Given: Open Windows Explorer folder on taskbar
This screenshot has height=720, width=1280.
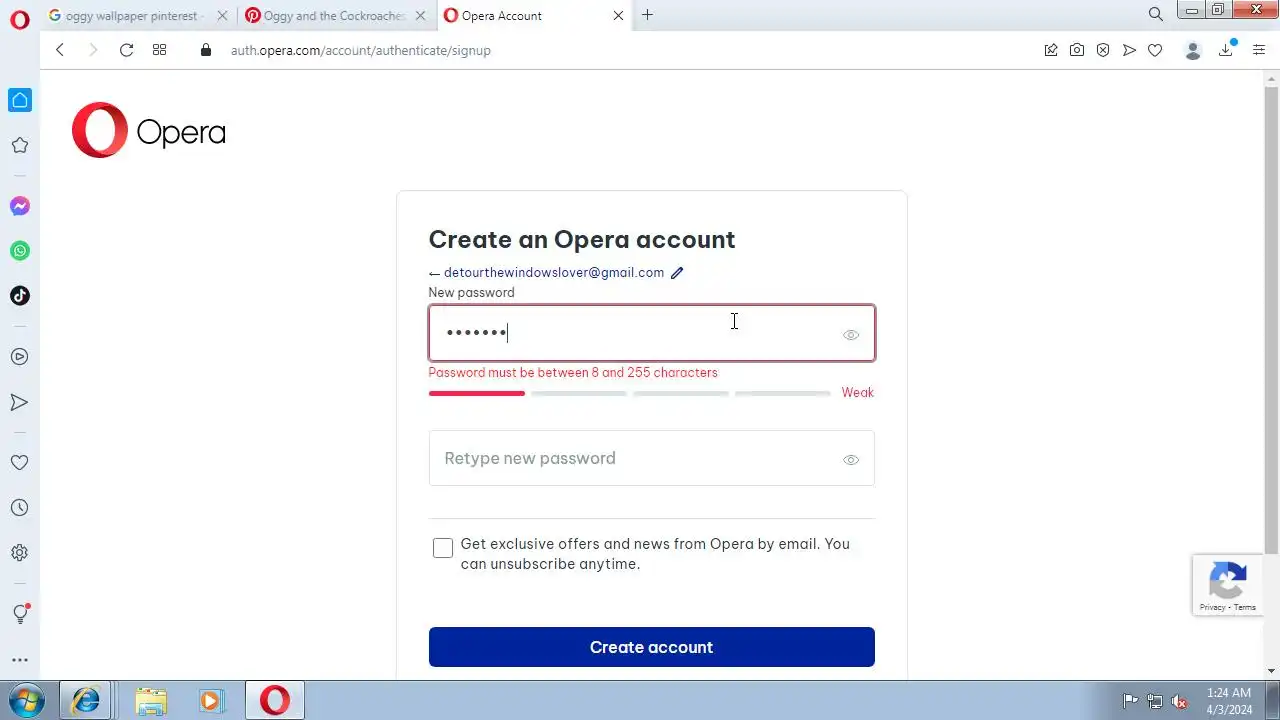Looking at the screenshot, I should 151,701.
